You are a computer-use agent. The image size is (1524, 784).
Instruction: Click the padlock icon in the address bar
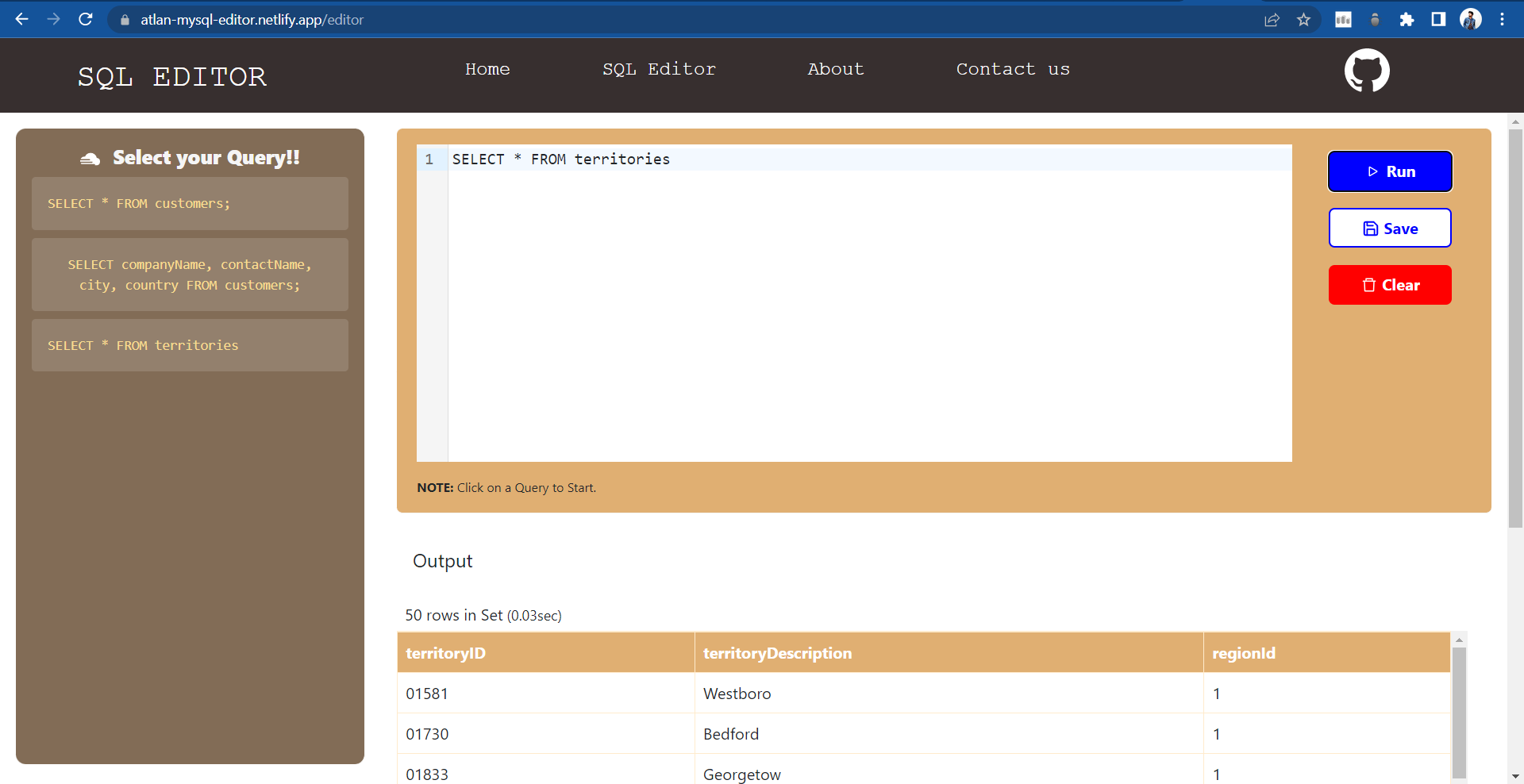(x=124, y=19)
